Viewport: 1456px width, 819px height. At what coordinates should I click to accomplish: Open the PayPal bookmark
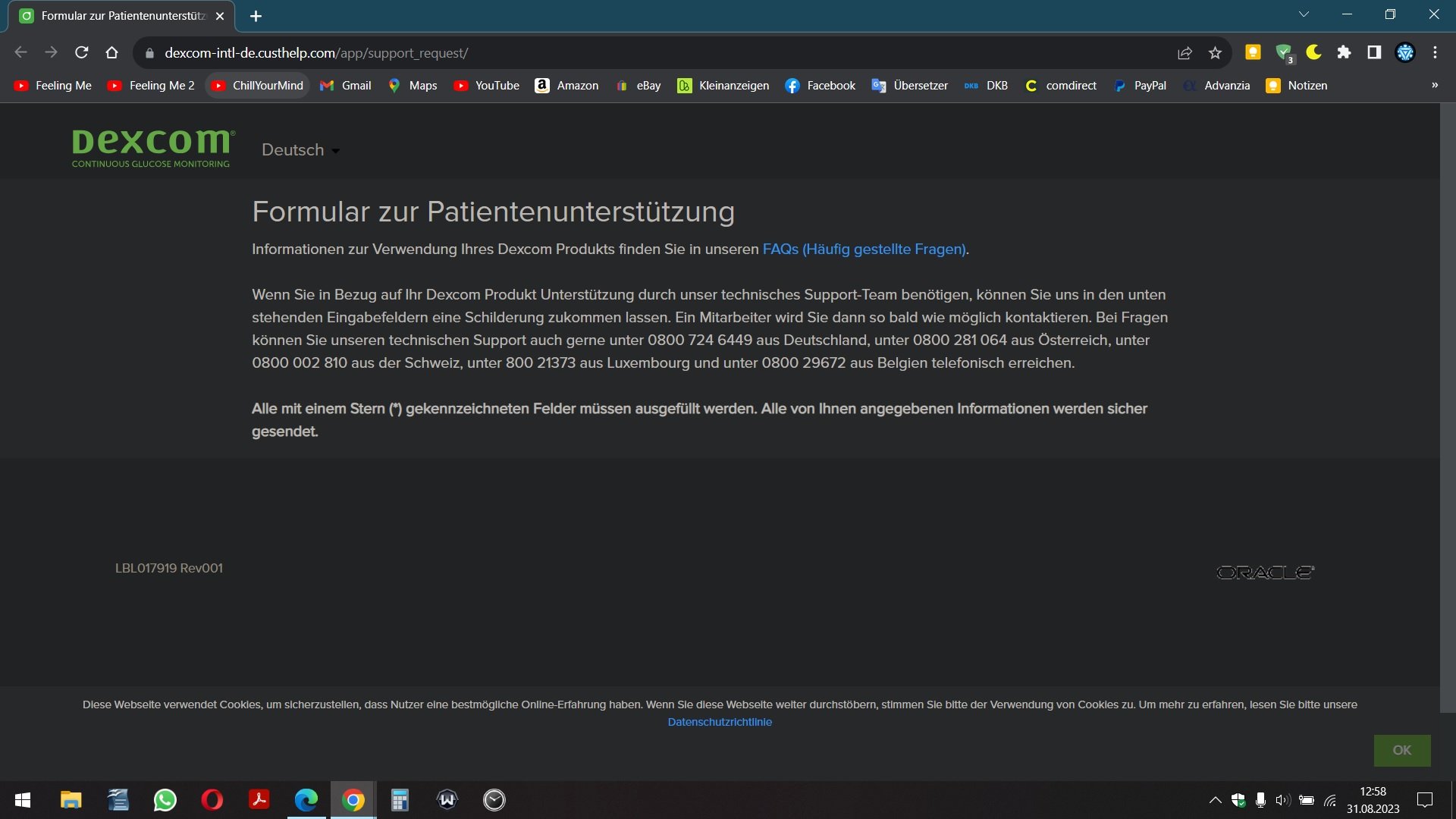pyautogui.click(x=1140, y=86)
